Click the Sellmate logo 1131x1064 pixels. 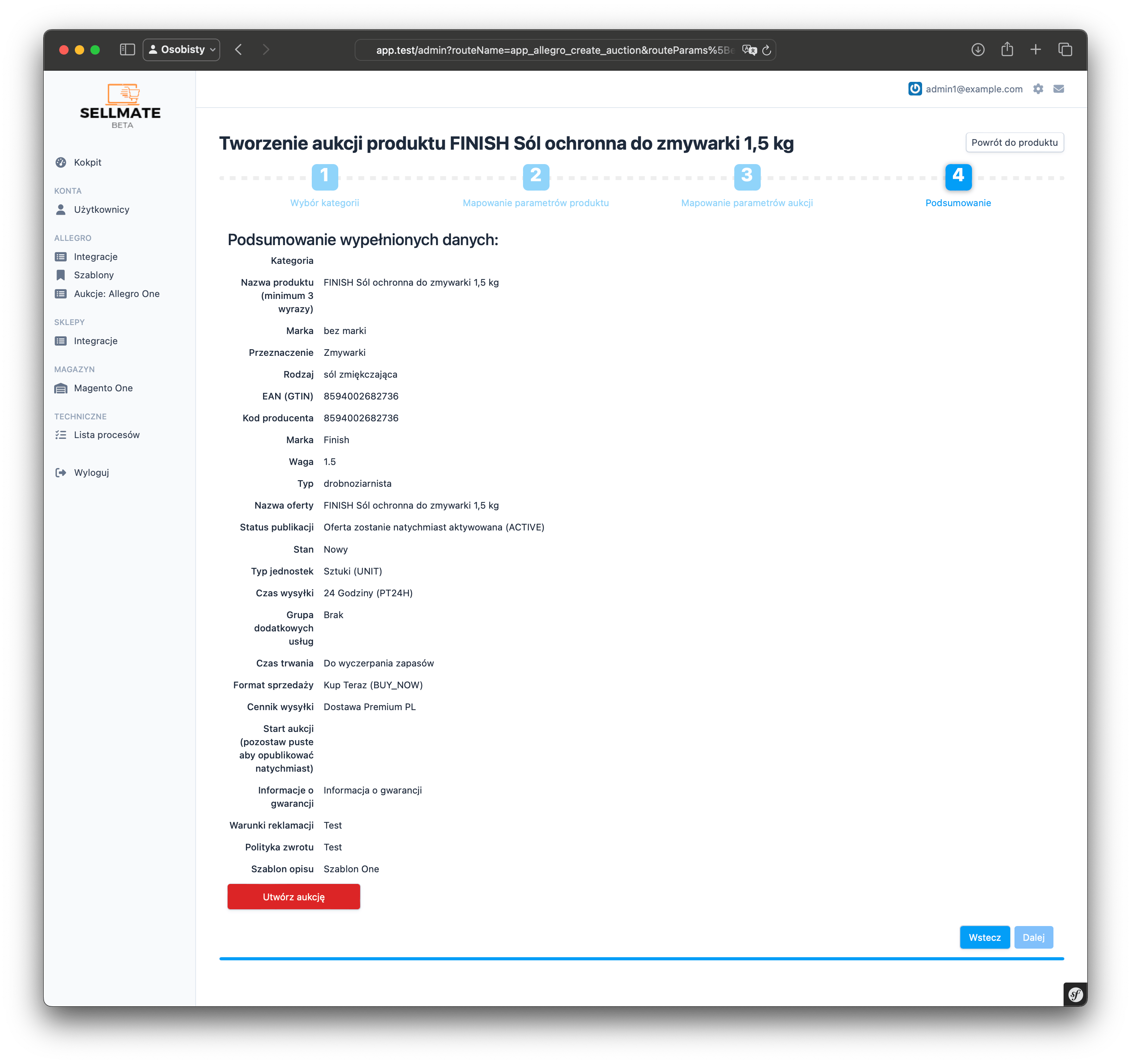tap(120, 106)
